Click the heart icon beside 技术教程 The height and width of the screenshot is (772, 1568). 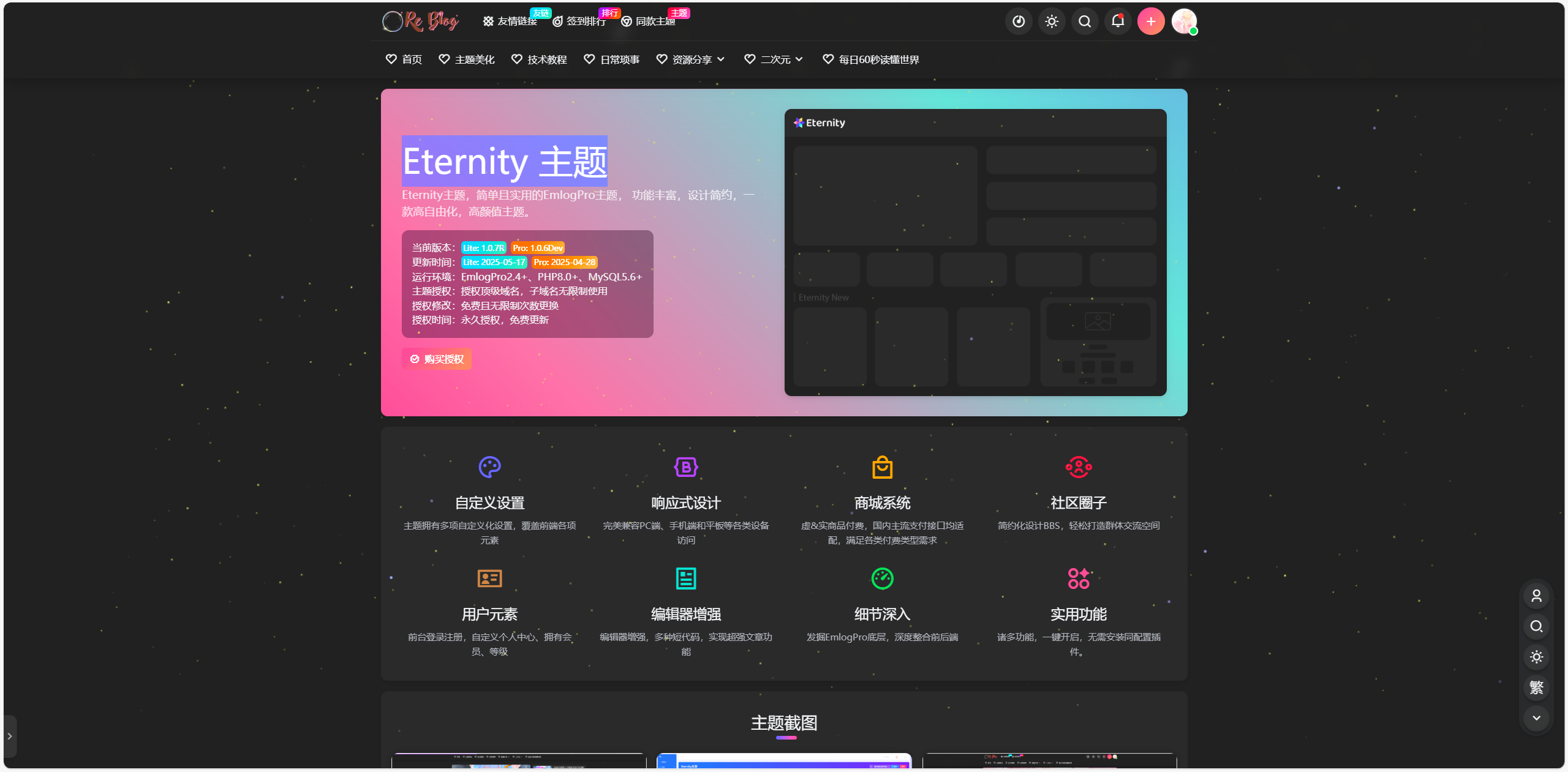pos(516,59)
